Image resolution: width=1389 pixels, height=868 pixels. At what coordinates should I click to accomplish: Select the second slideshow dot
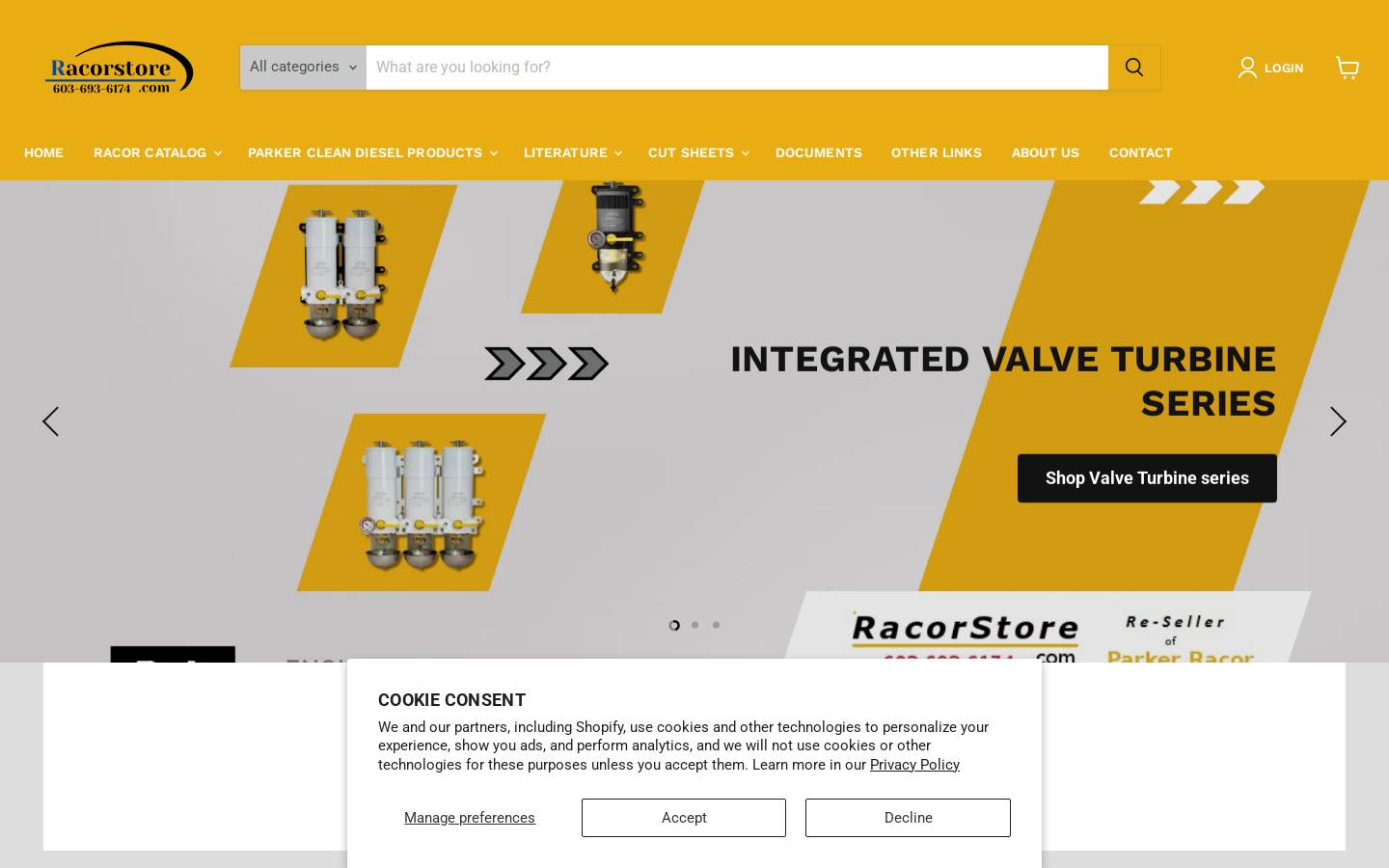pyautogui.click(x=694, y=625)
